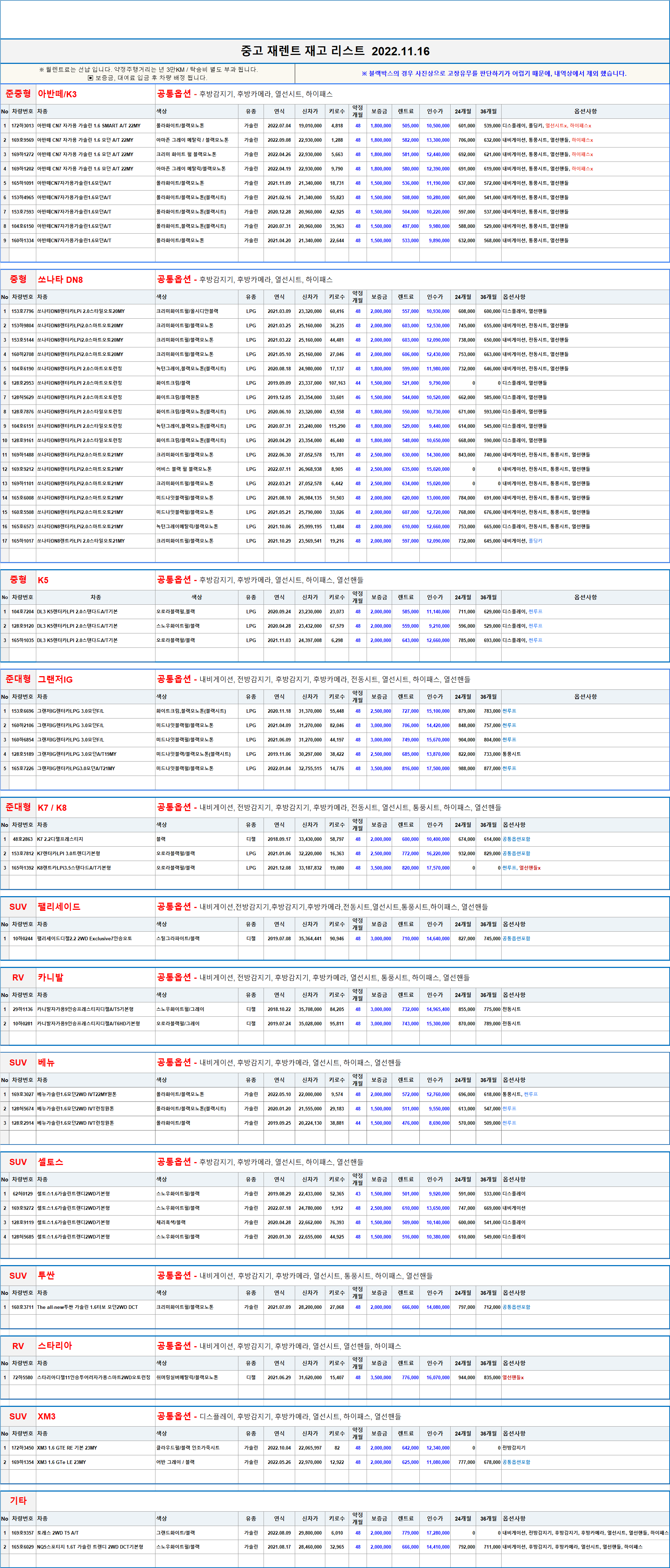Select plate number cell 153호7796
The width and height of the screenshot is (670, 1568).
23,312
